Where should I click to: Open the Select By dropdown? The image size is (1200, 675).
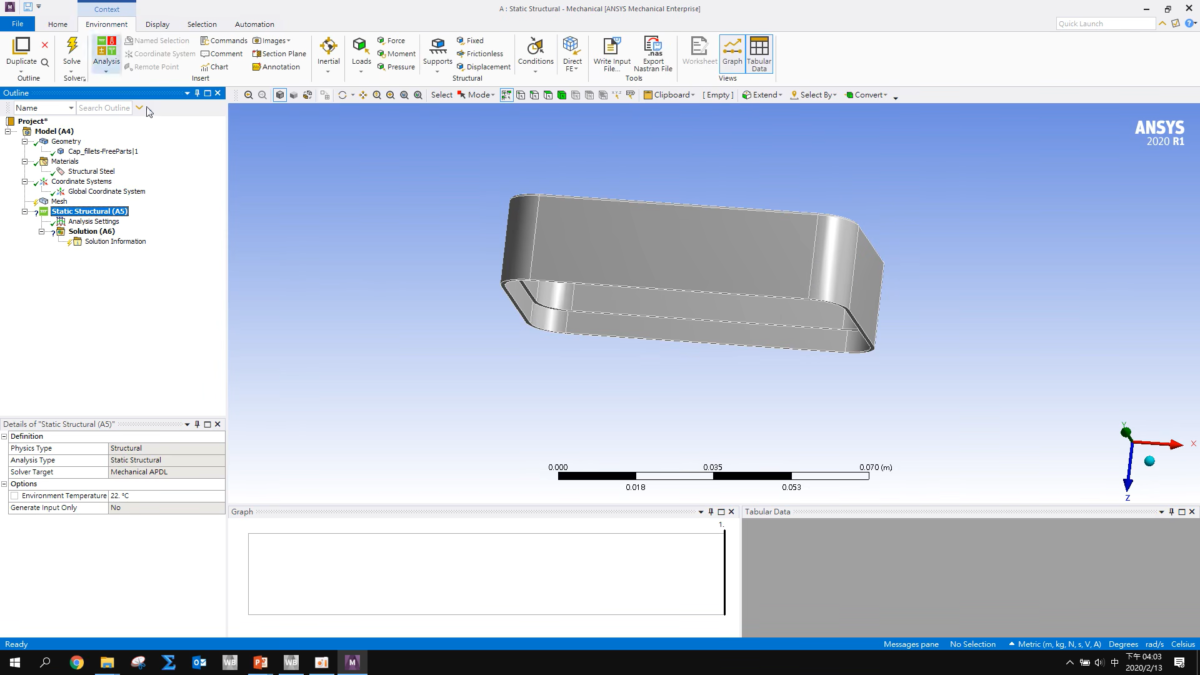coord(814,95)
